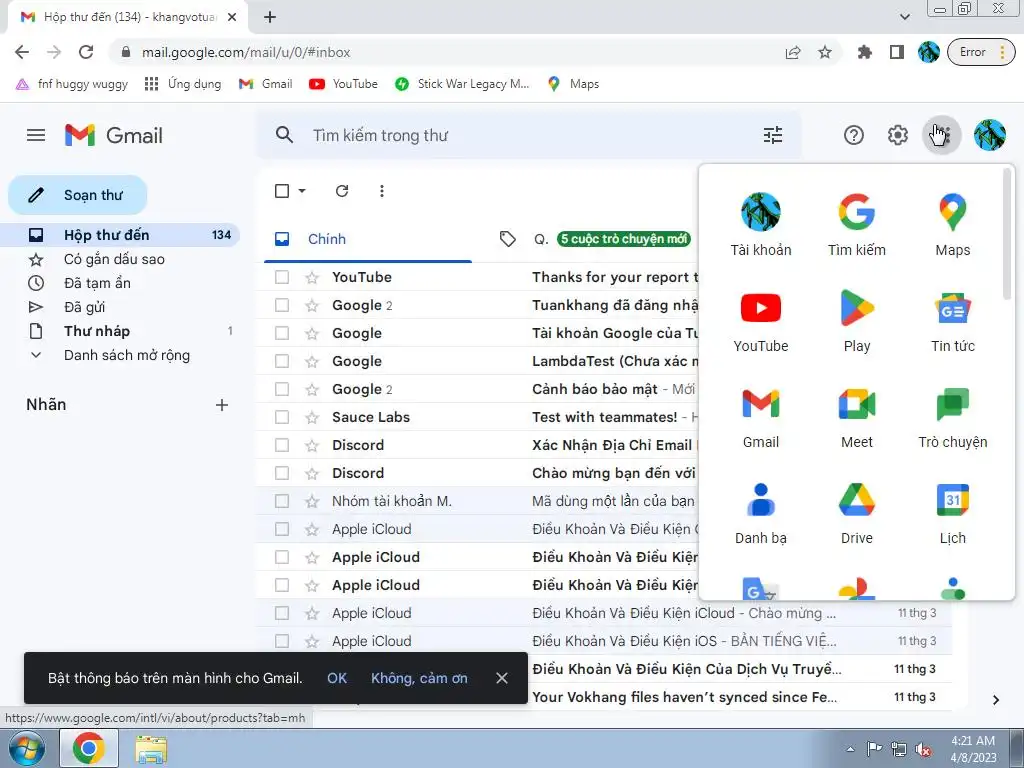Open Danh bạ contacts app
Image resolution: width=1024 pixels, height=768 pixels.
(761, 513)
